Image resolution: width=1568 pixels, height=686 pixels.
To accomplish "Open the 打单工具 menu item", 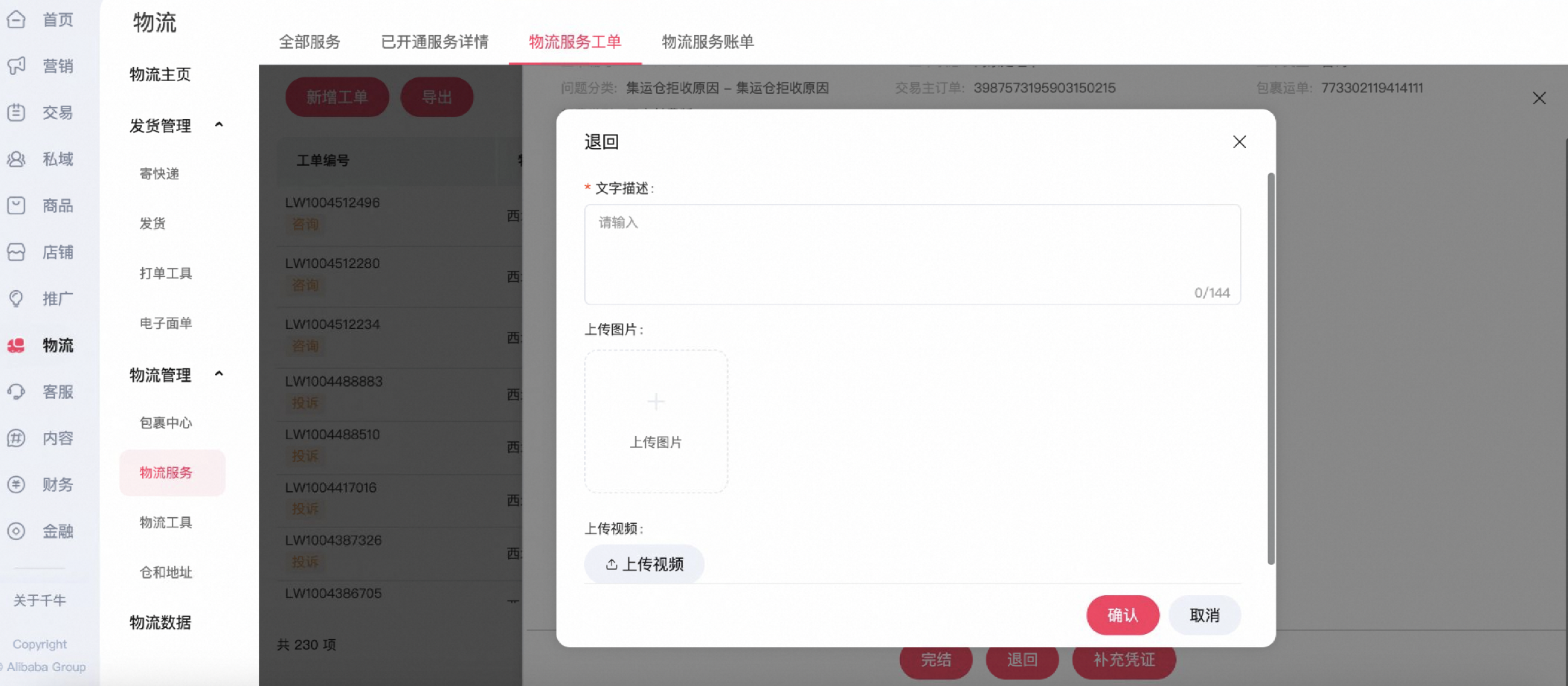I will click(x=166, y=274).
